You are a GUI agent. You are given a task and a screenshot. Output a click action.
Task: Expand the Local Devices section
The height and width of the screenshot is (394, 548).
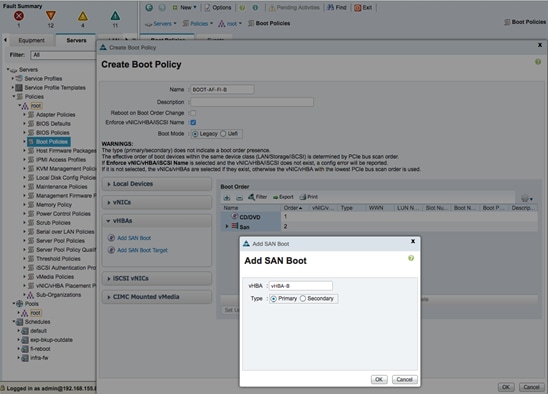point(157,184)
